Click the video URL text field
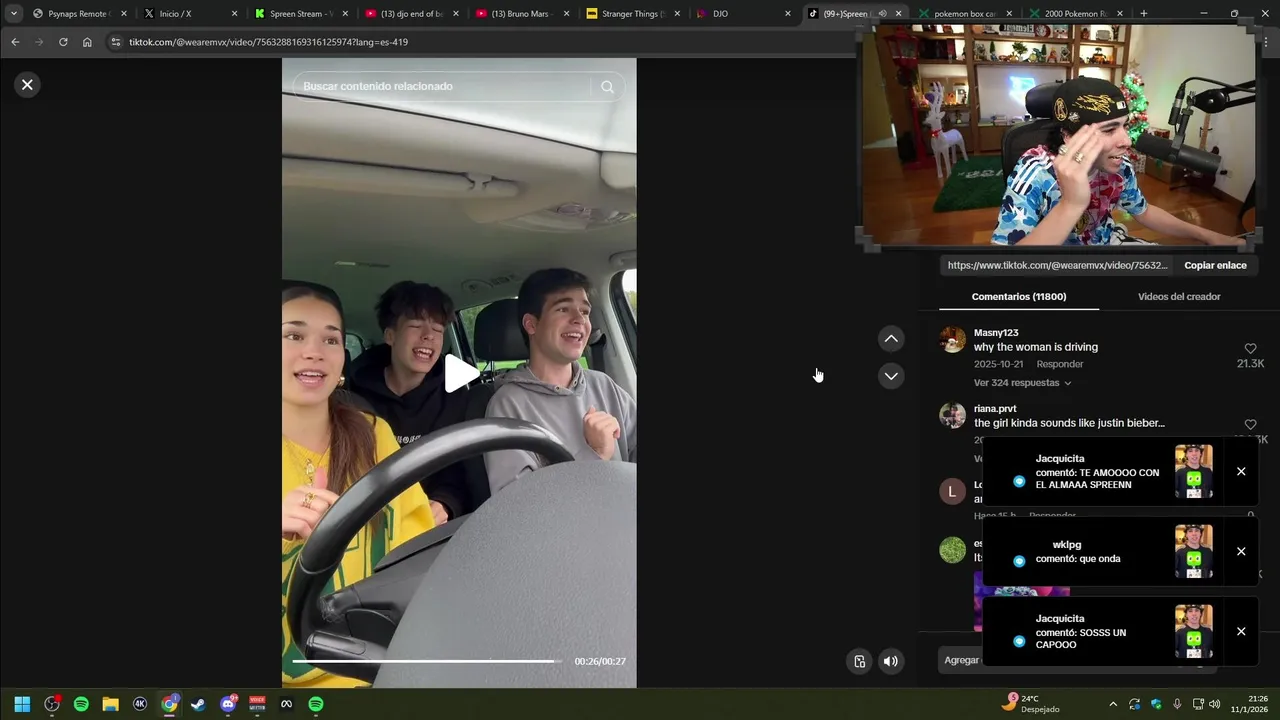 click(x=1057, y=265)
